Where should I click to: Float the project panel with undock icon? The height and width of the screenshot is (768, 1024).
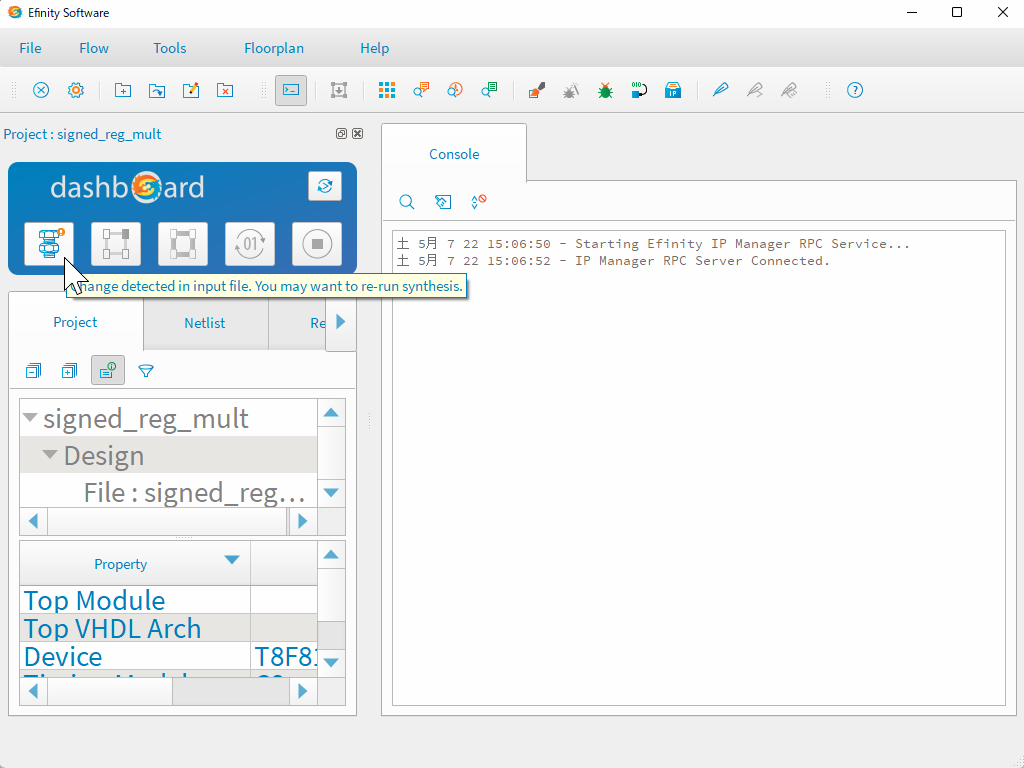point(341,133)
